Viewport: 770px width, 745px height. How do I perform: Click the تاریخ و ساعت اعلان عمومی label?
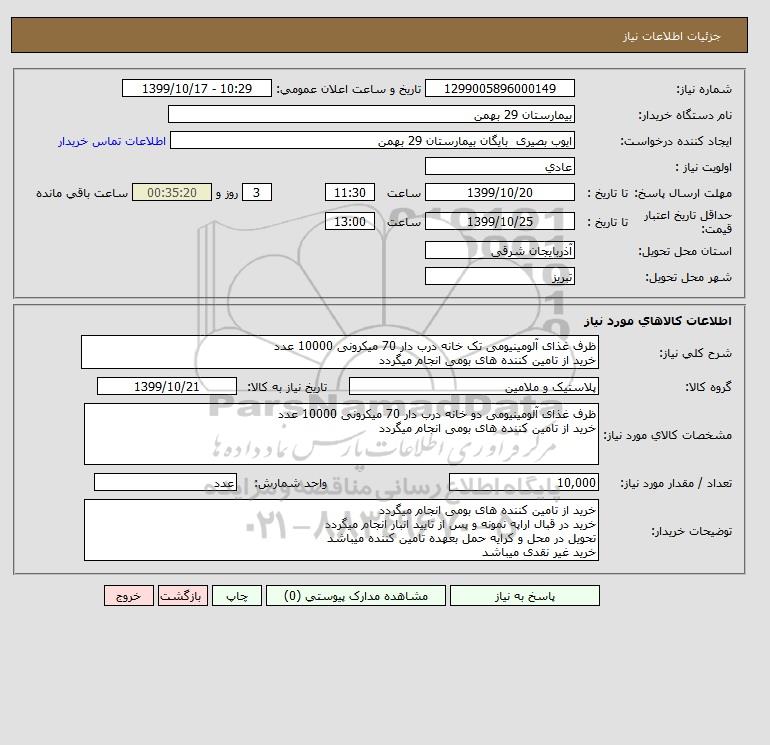(349, 89)
